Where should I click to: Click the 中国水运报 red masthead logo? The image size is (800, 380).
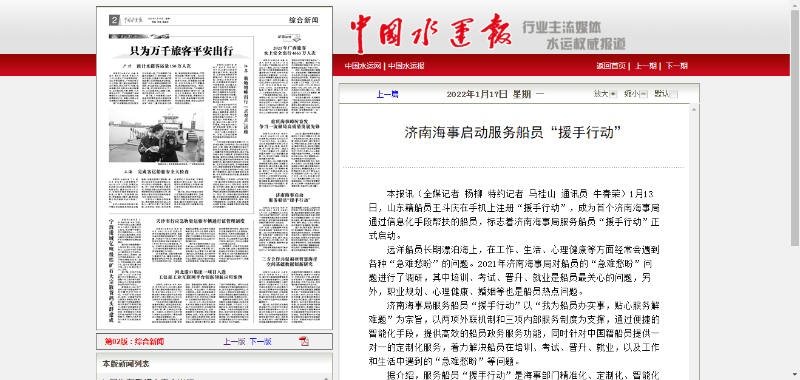coord(431,32)
